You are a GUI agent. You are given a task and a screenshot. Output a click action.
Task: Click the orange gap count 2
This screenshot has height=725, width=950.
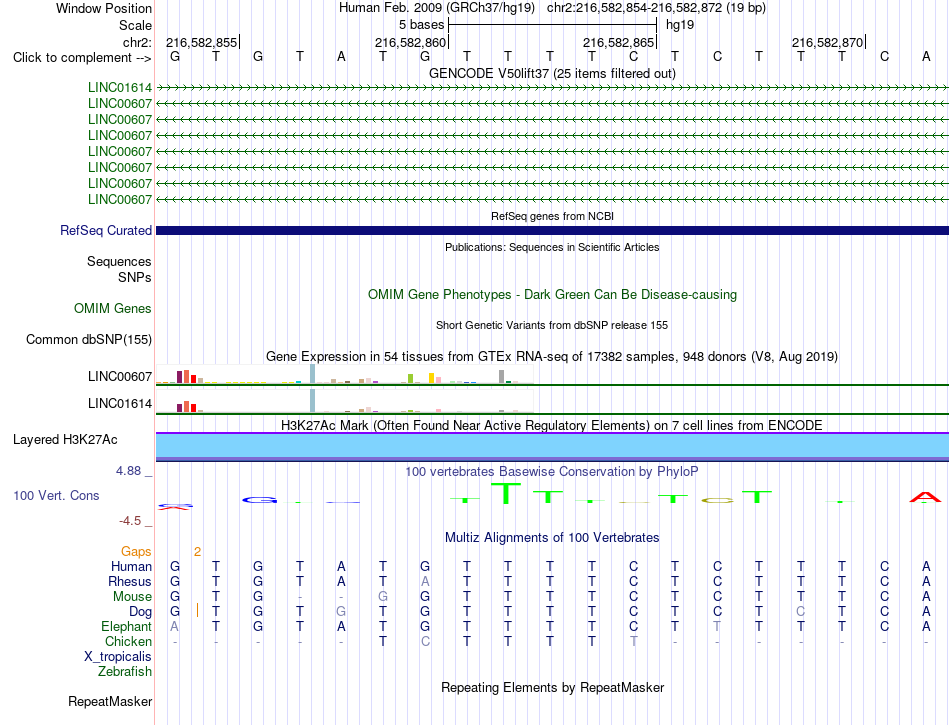[198, 551]
